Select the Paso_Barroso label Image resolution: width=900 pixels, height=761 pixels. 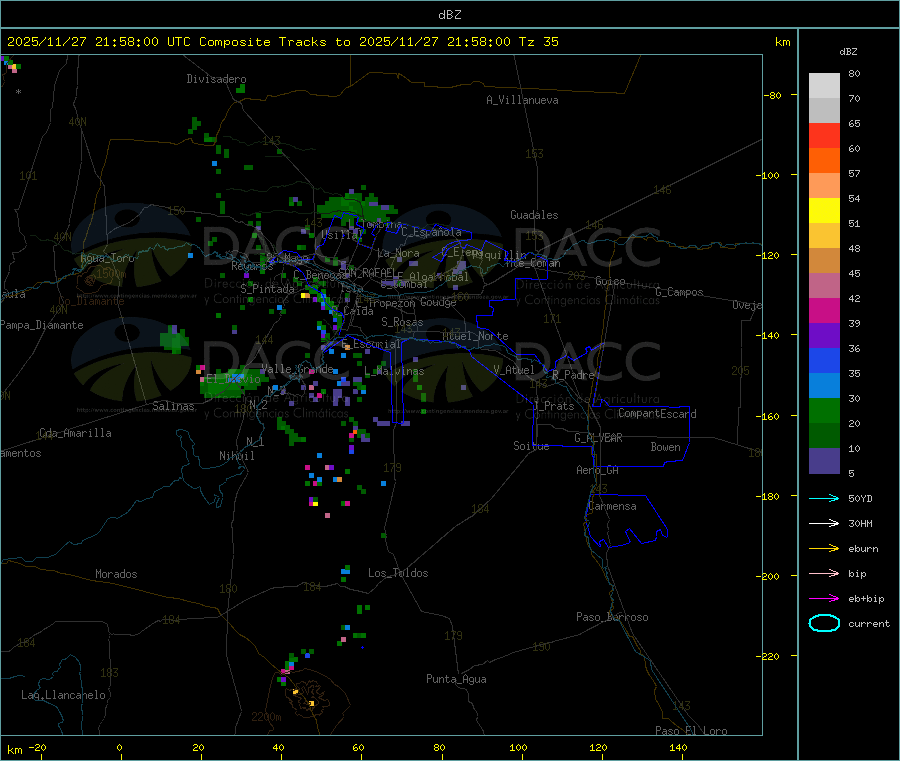point(612,617)
